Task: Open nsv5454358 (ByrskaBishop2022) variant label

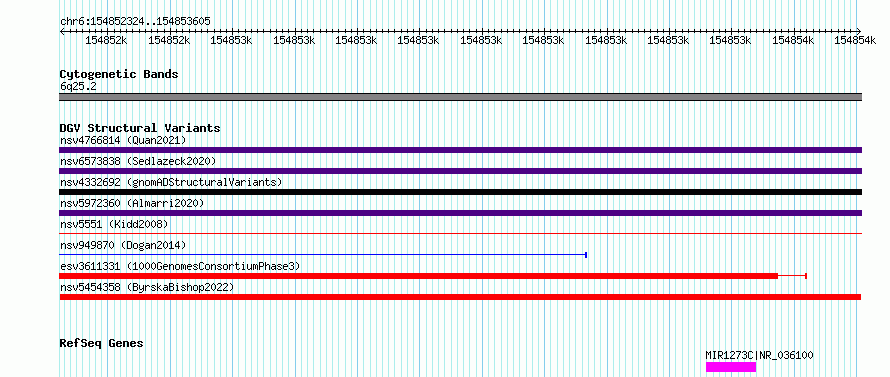Action: click(147, 287)
